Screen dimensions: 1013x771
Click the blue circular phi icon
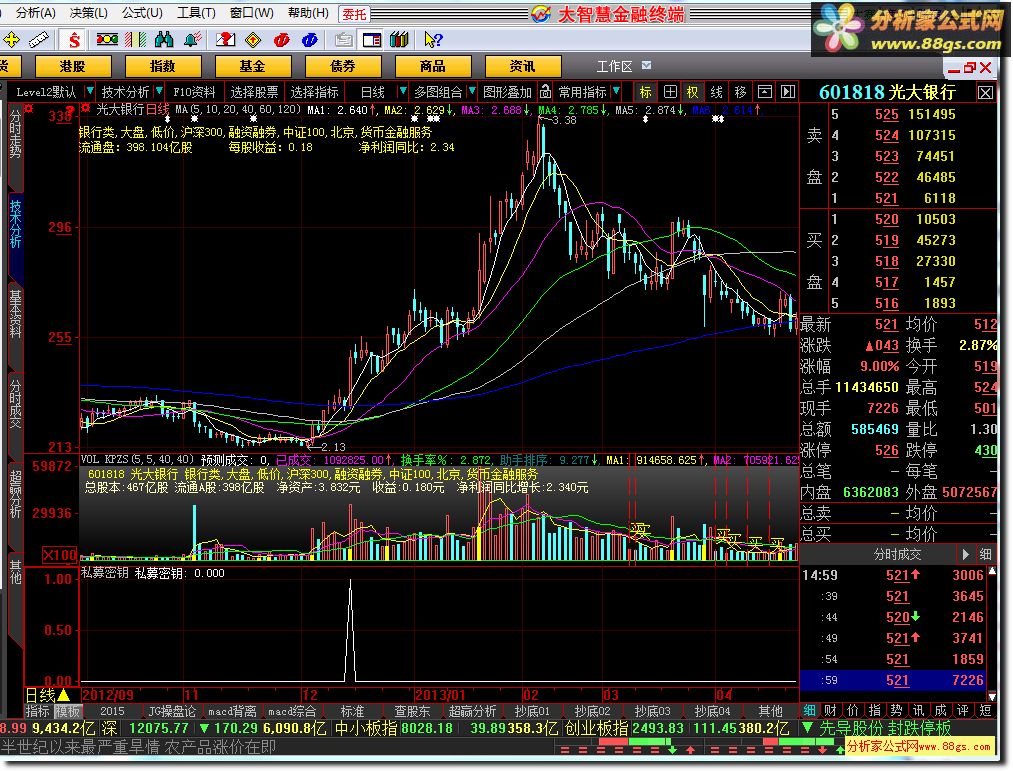pyautogui.click(x=309, y=40)
